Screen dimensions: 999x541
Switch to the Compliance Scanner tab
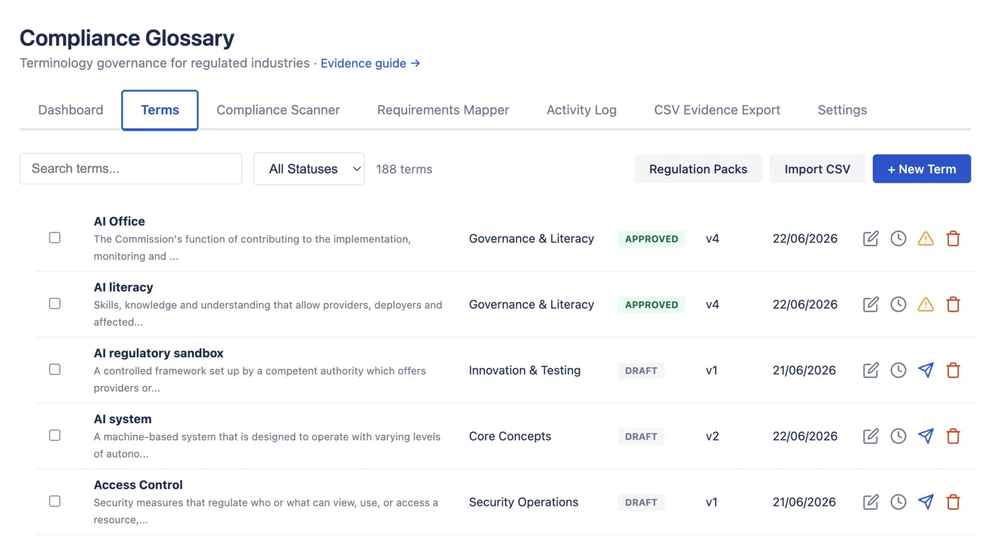click(278, 110)
